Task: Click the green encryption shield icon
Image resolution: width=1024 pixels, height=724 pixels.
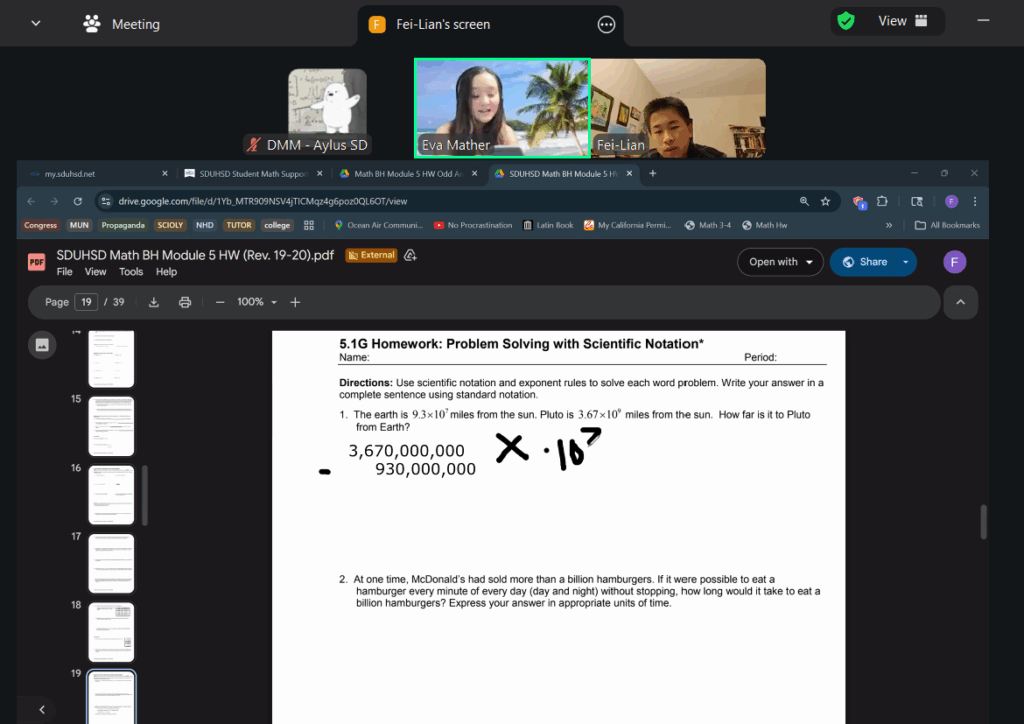Action: [x=846, y=21]
